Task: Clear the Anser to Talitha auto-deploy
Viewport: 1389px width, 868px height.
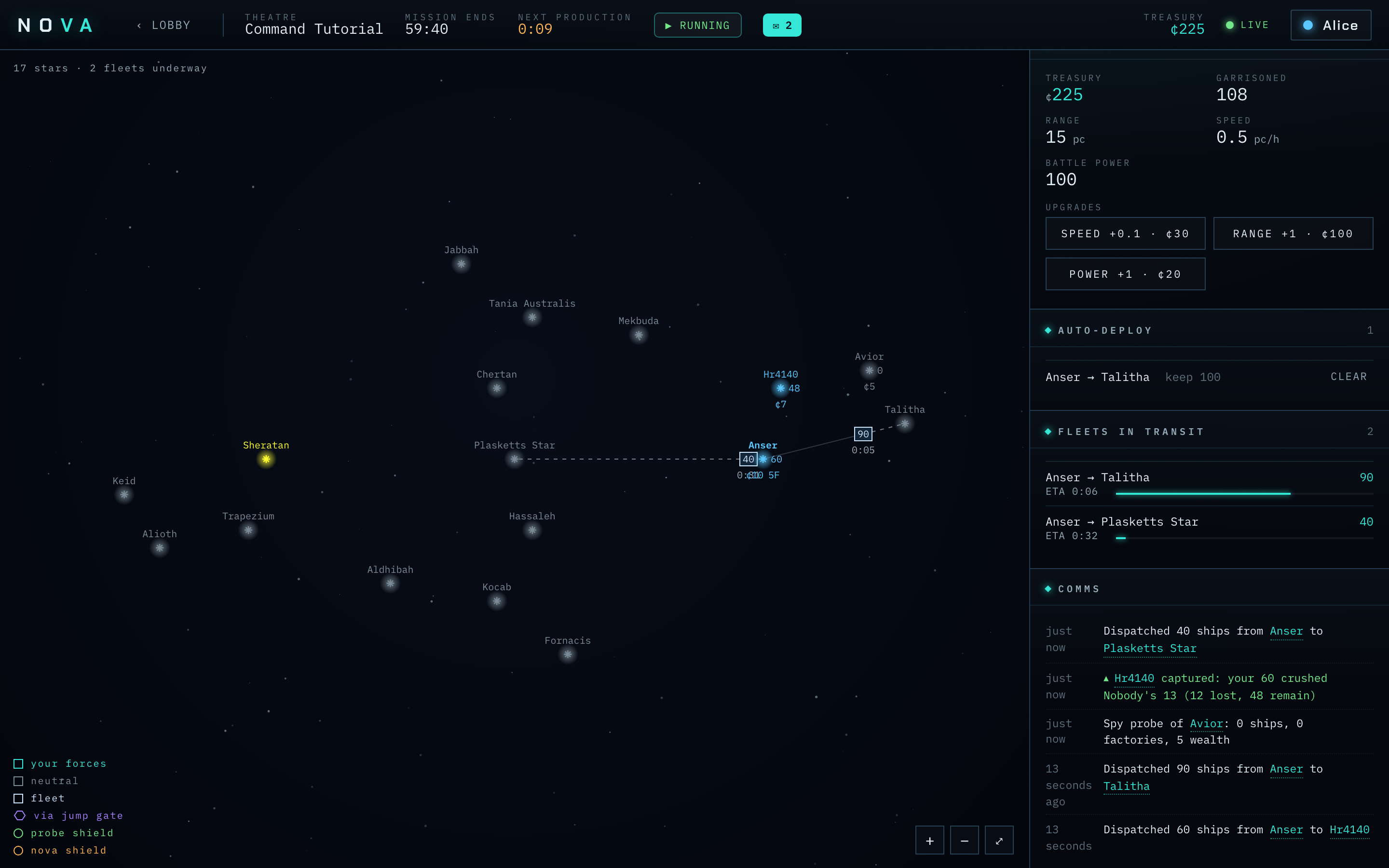Action: coord(1349,377)
